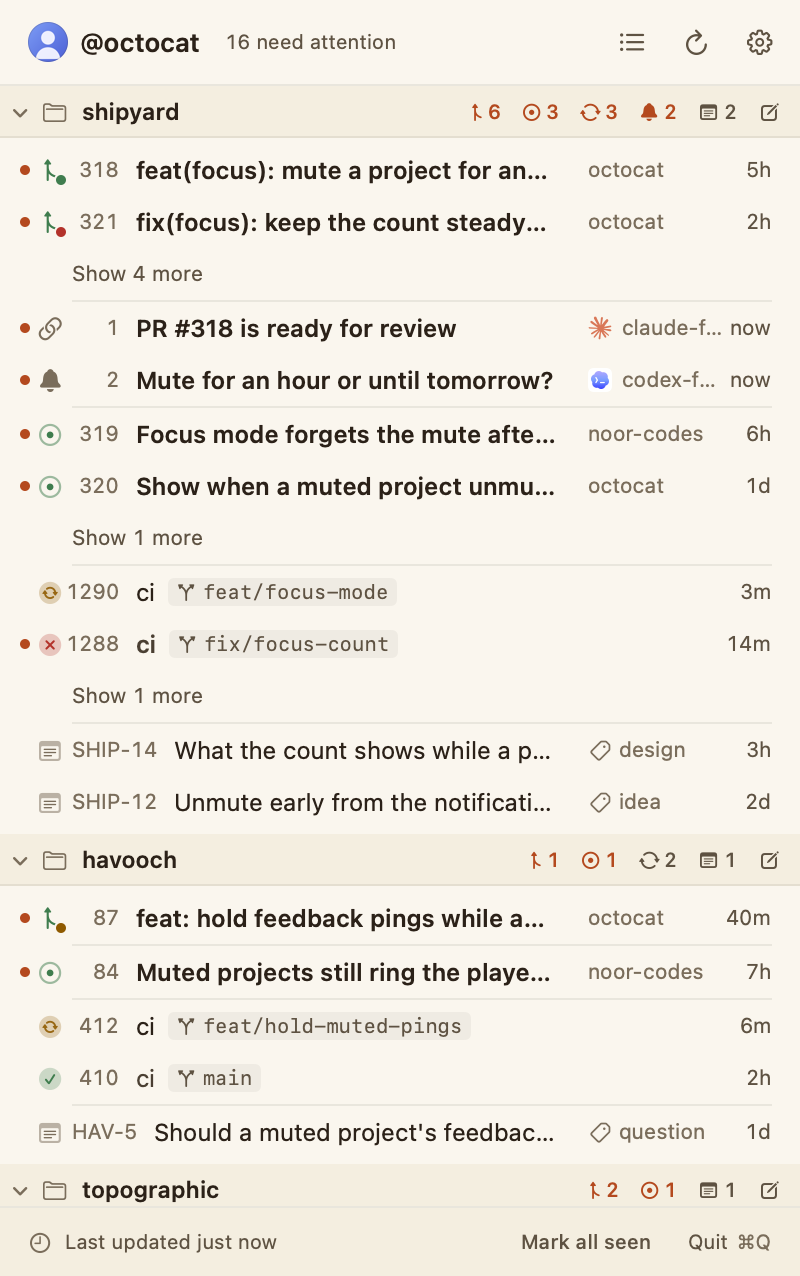Viewport: 800px width, 1276px height.
Task: Click shipyard notes count 2
Action: (x=718, y=112)
